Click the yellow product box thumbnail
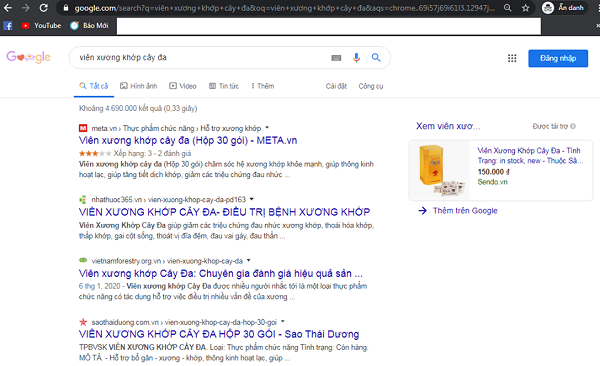Image resolution: width=600 pixels, height=366 pixels. (x=441, y=170)
